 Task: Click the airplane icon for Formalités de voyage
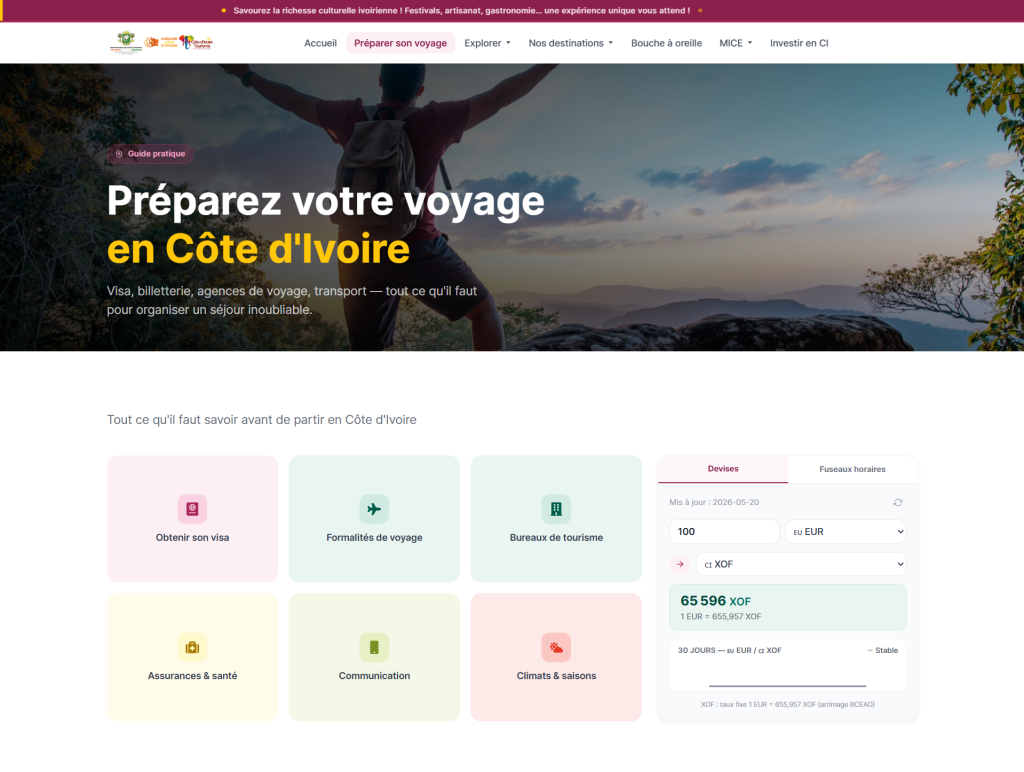(374, 509)
